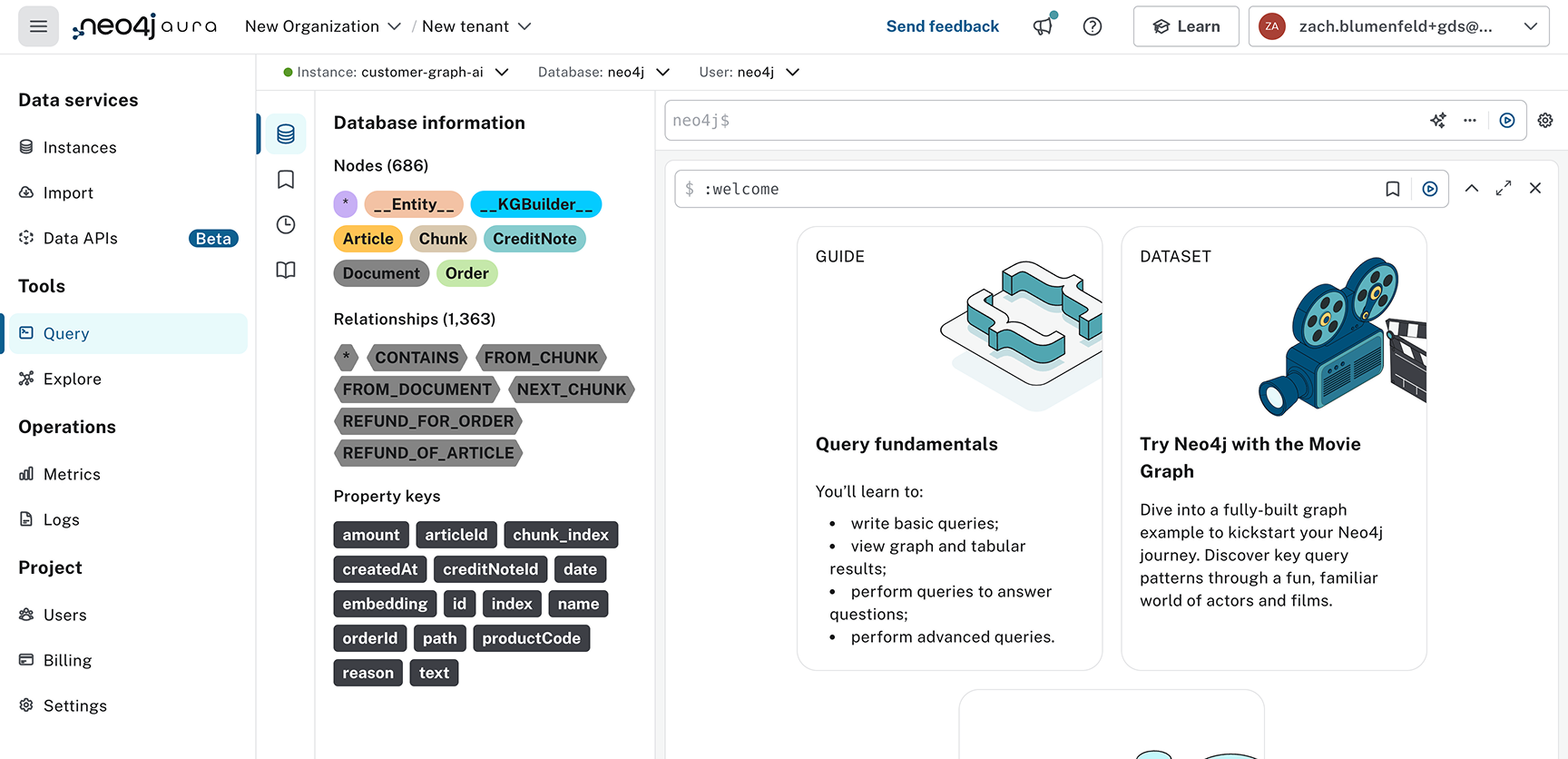This screenshot has width=1568, height=759.
Task: Open the query settings gear icon
Action: (1545, 121)
